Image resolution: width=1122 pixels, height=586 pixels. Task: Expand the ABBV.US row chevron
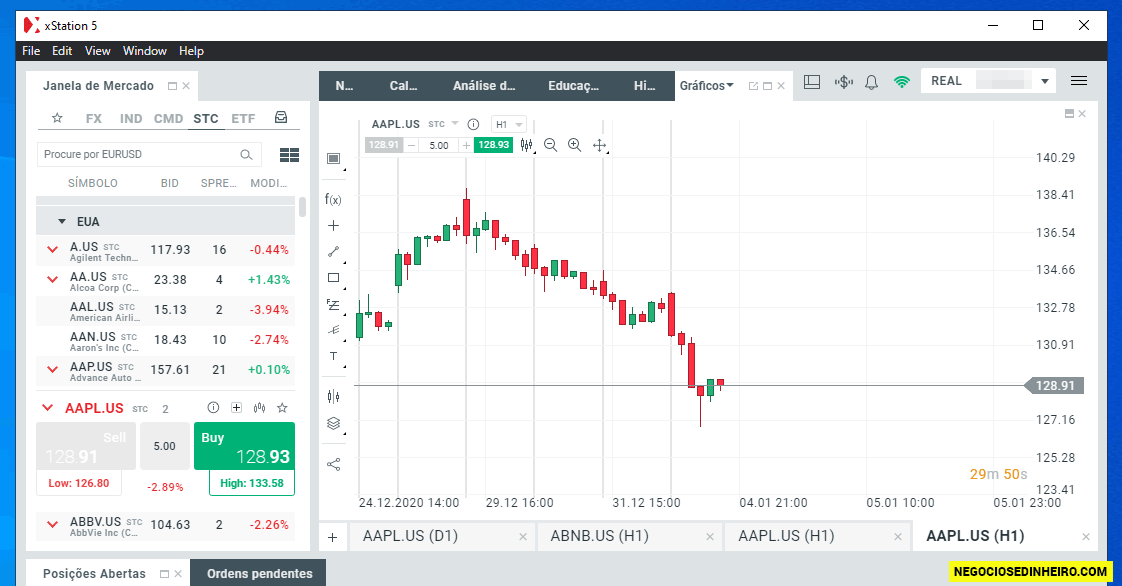52,524
